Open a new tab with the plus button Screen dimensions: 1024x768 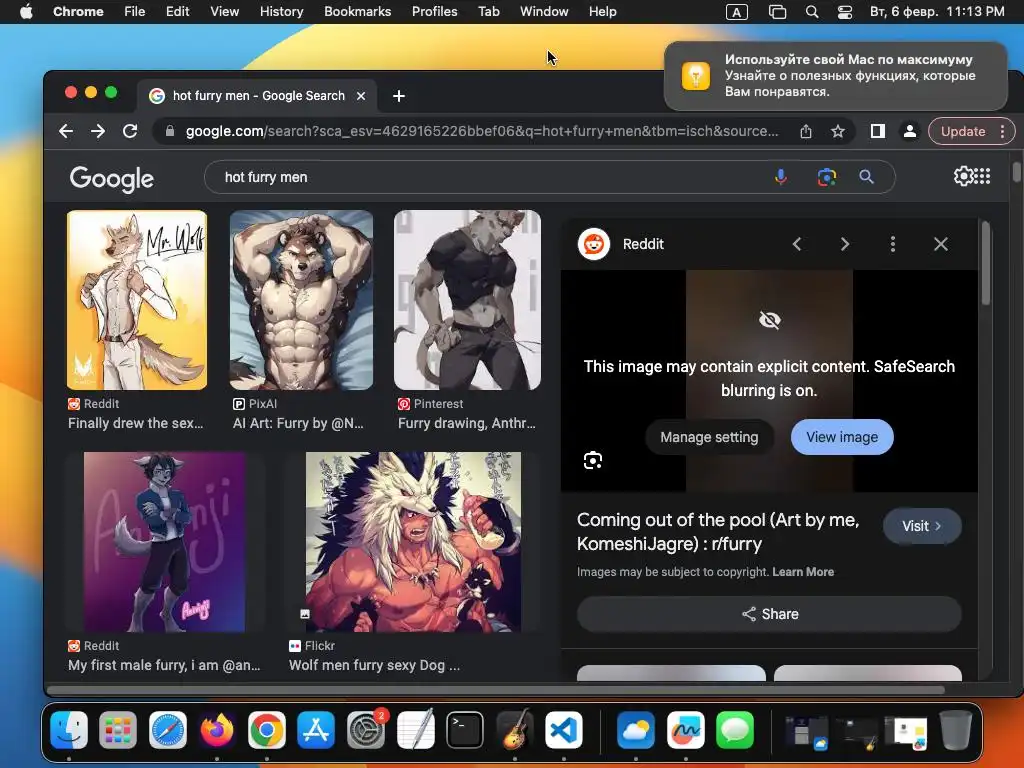398,96
